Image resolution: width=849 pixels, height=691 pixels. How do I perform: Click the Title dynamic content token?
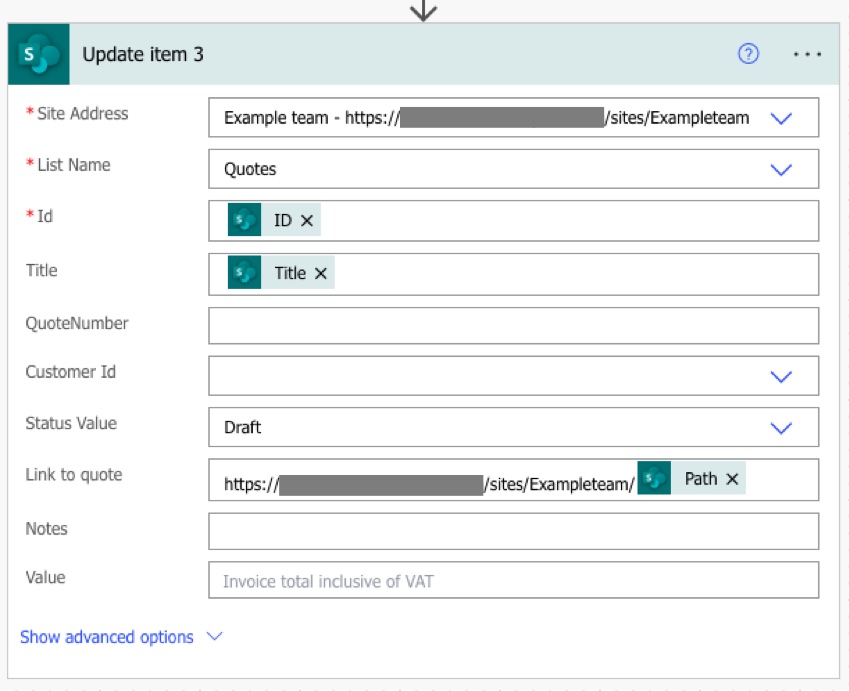point(289,274)
